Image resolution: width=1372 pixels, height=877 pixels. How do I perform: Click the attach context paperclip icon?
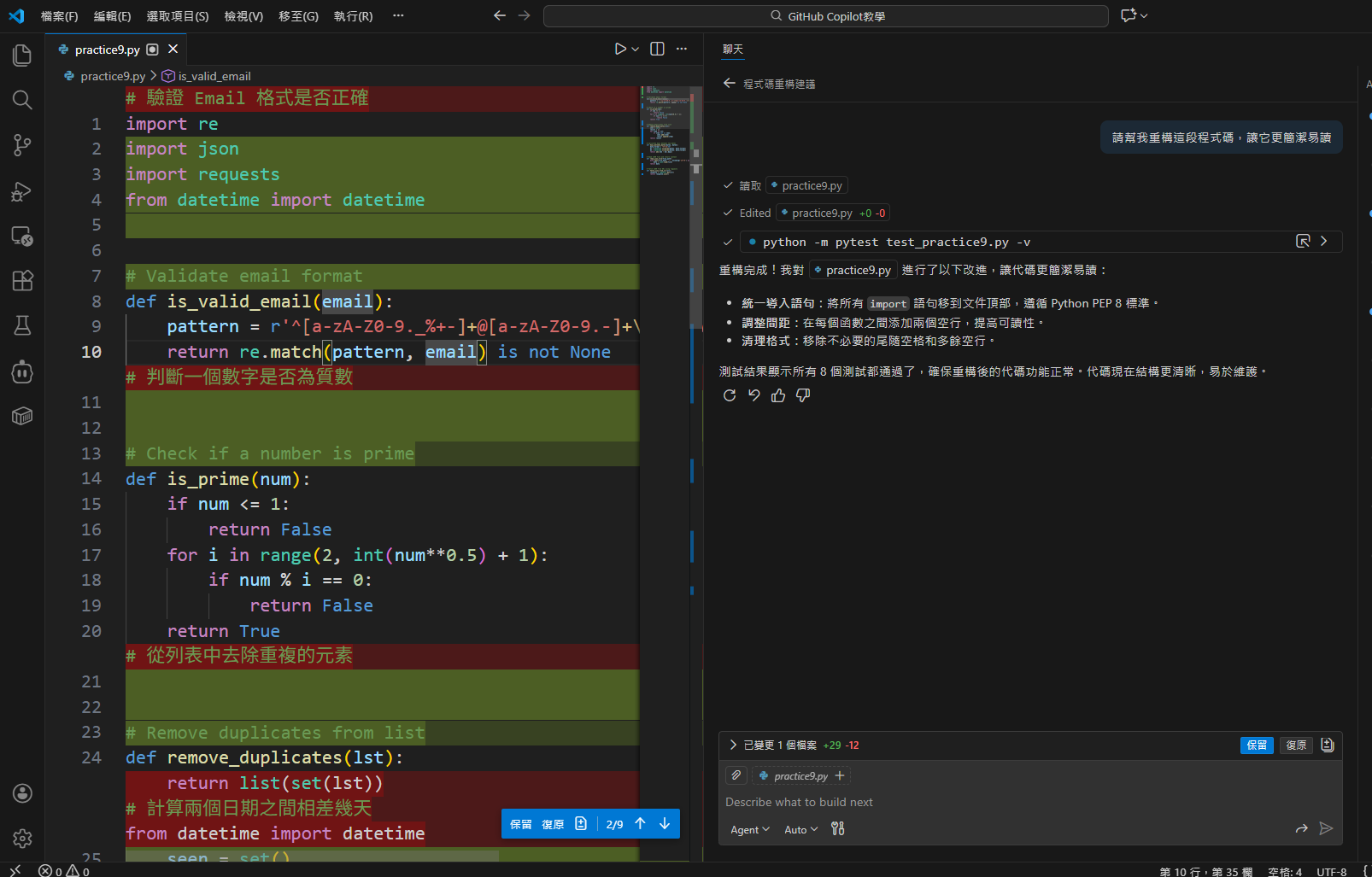click(x=736, y=775)
